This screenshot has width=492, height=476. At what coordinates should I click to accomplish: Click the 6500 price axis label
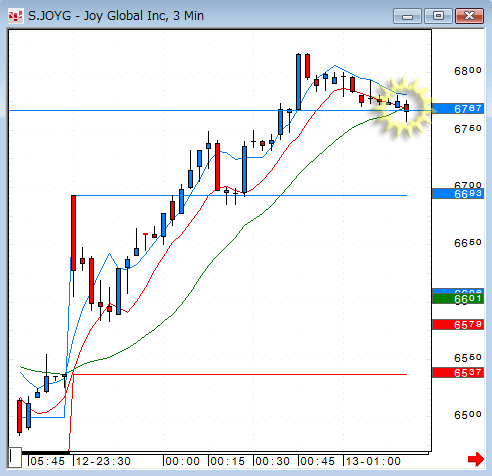(x=468, y=415)
